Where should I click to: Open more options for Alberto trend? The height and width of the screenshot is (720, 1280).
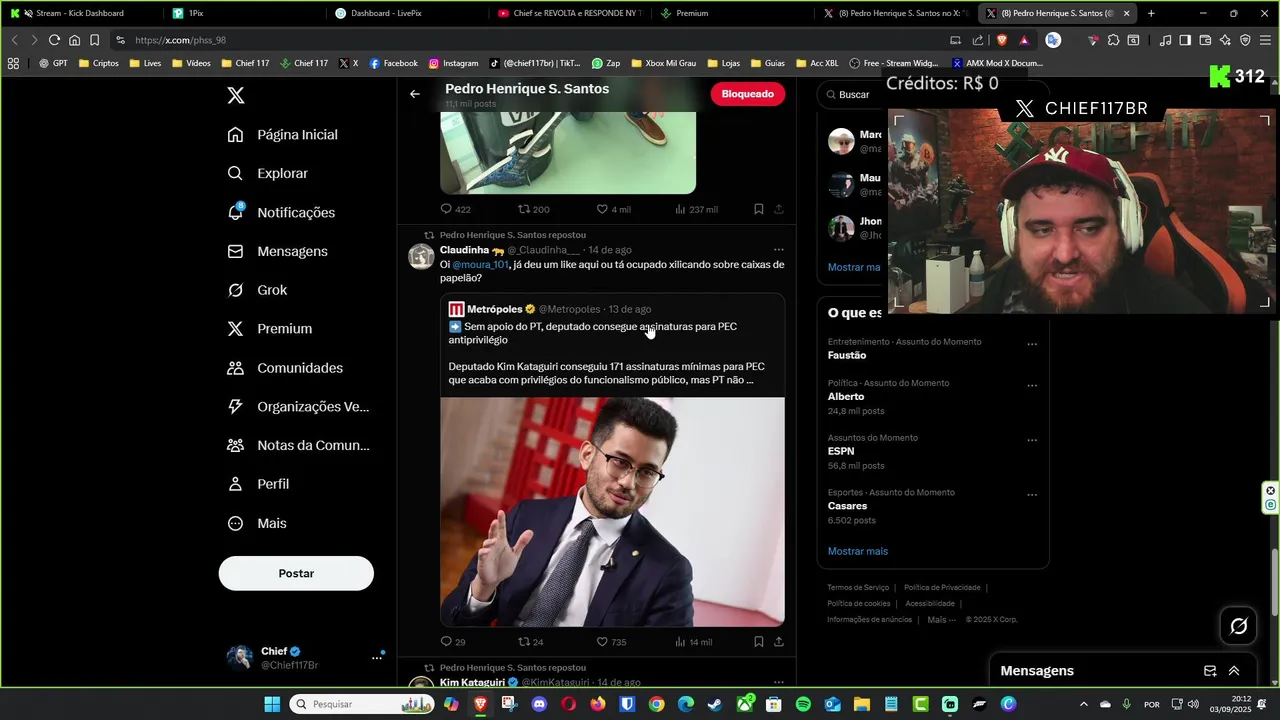click(x=1032, y=385)
